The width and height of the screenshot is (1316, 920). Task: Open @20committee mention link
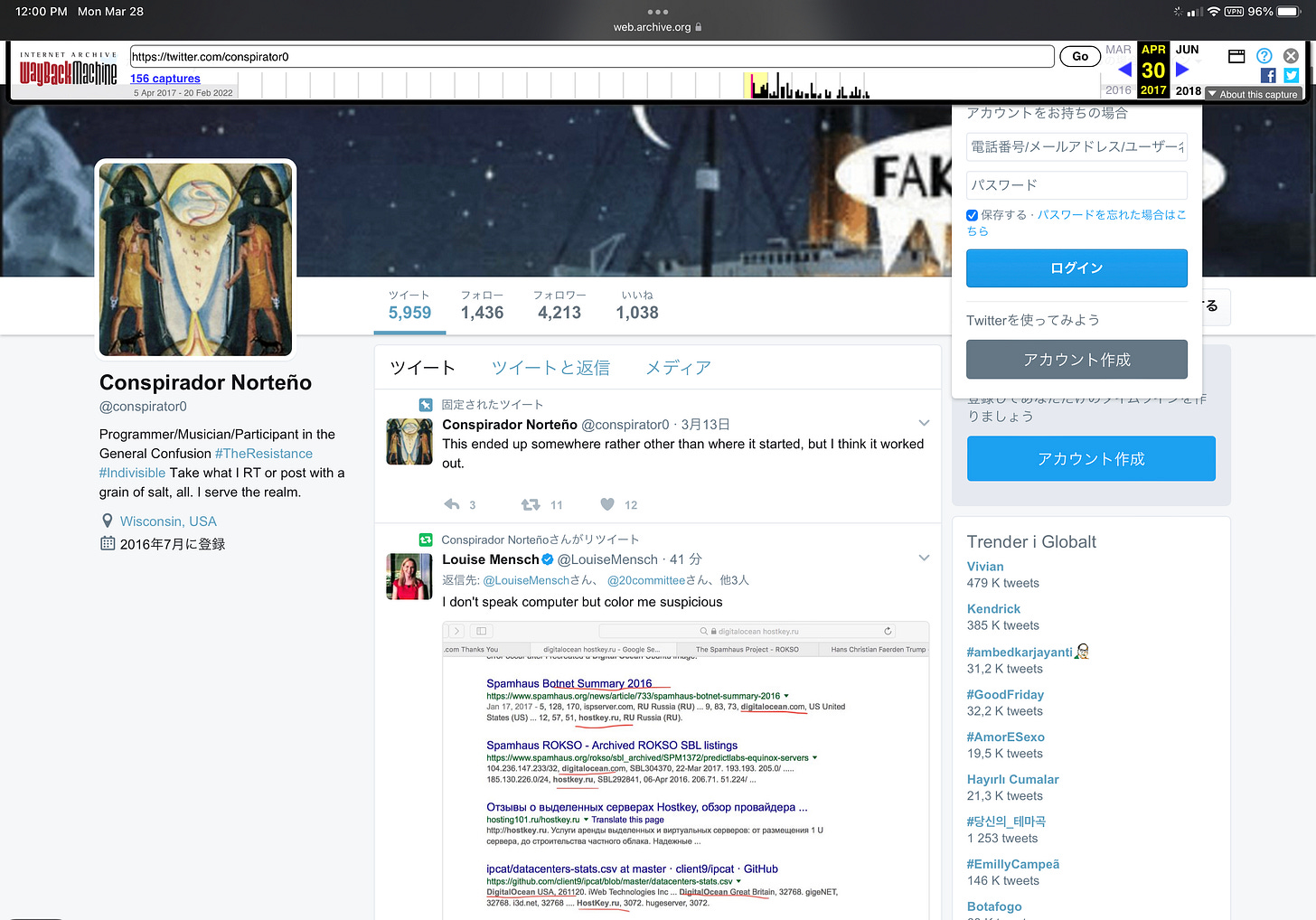click(646, 580)
